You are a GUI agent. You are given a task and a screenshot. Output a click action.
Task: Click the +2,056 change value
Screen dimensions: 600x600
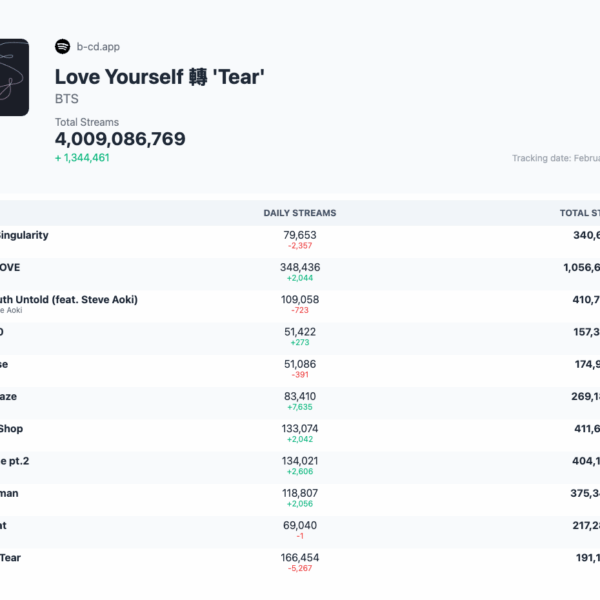pos(300,504)
